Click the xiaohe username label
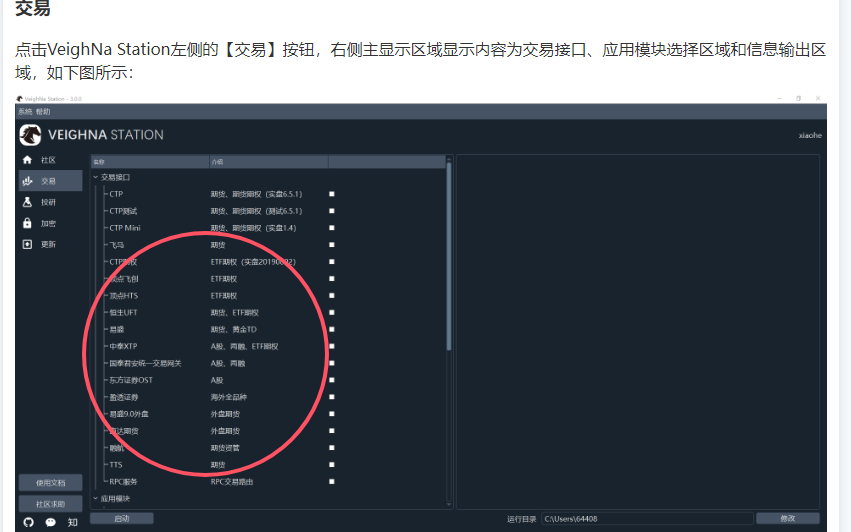 pyautogui.click(x=810, y=135)
